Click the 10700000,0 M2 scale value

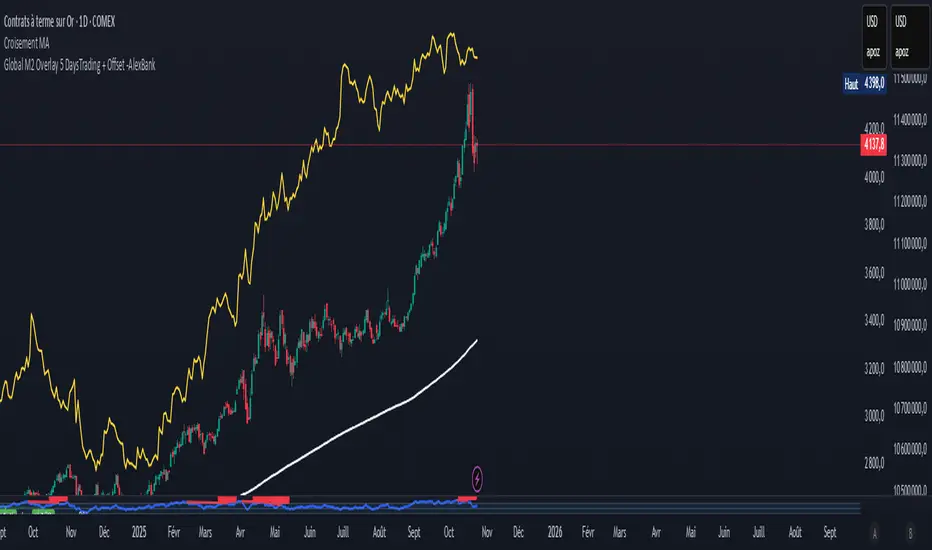(910, 408)
